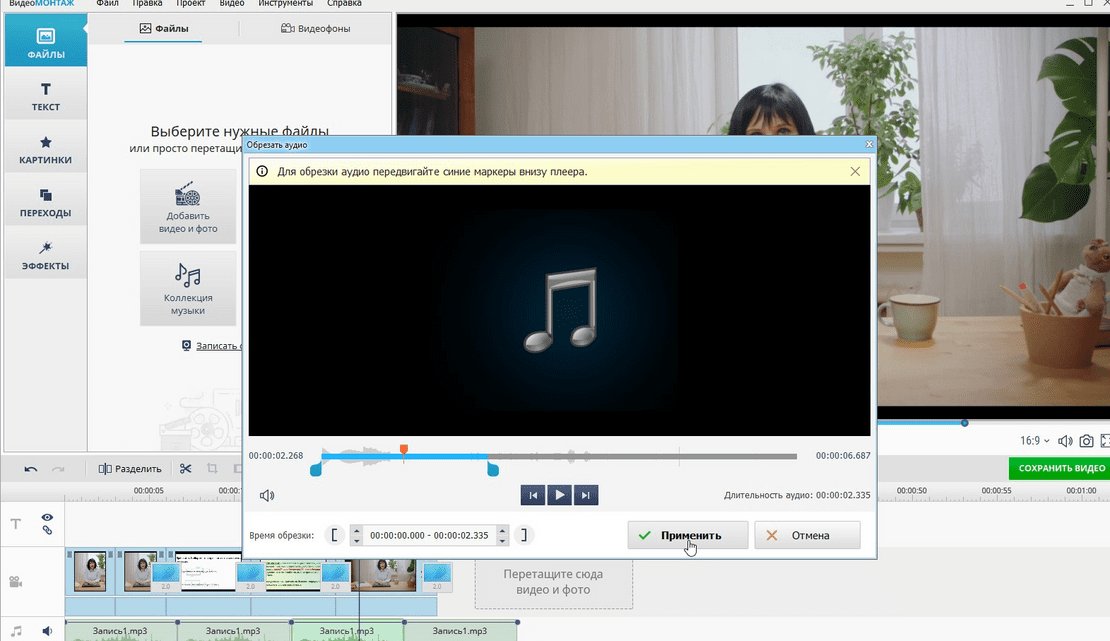The height and width of the screenshot is (641, 1110).
Task: Switch to the Видеофоны tab
Action: (316, 29)
